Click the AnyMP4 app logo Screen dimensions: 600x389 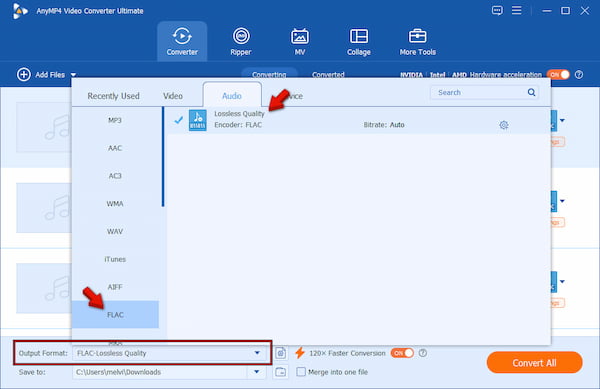[19, 11]
